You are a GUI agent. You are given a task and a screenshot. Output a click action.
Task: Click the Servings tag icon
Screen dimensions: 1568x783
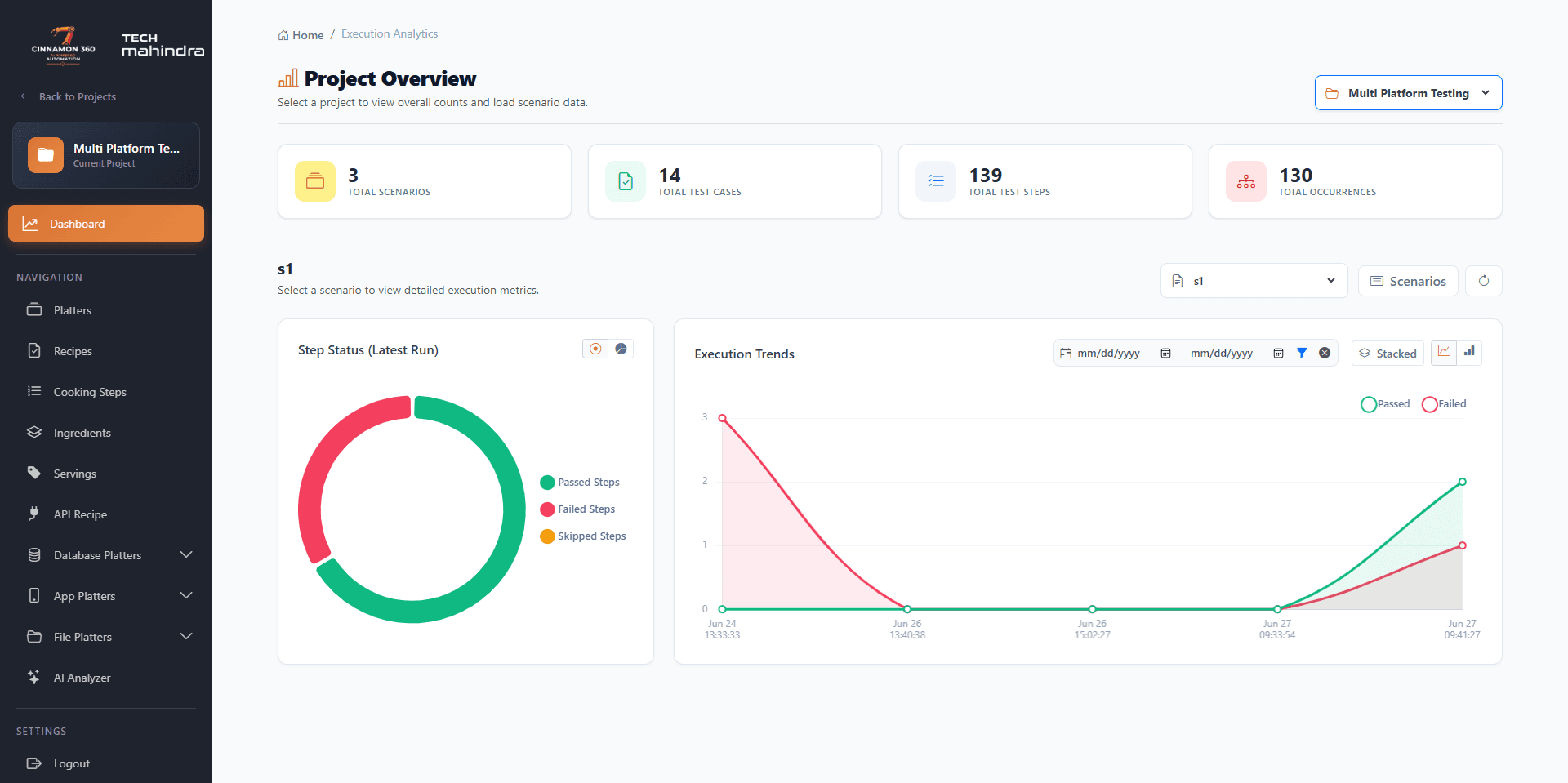(x=34, y=473)
